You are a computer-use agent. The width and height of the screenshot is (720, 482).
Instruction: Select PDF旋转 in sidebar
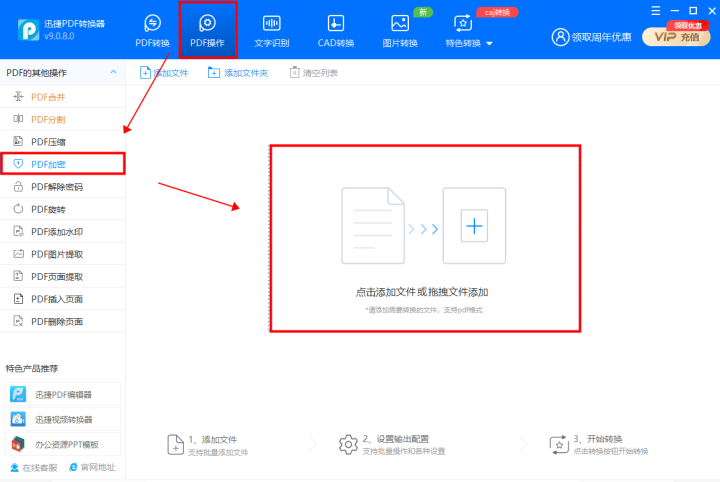[x=62, y=209]
